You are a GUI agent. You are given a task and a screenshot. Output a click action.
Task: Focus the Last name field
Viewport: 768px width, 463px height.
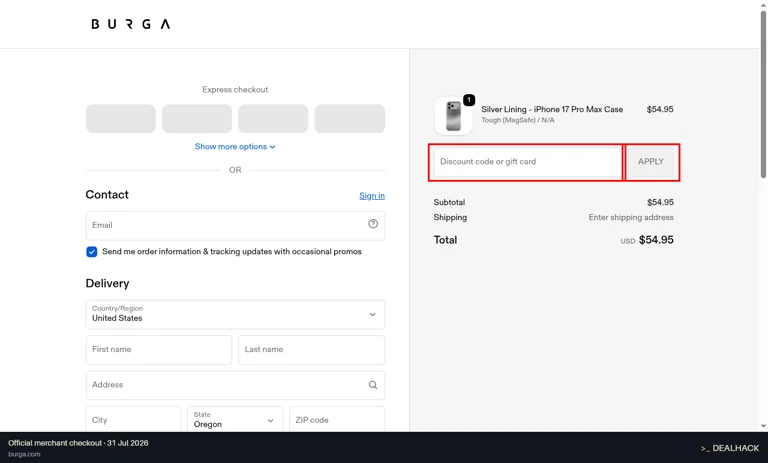click(312, 350)
